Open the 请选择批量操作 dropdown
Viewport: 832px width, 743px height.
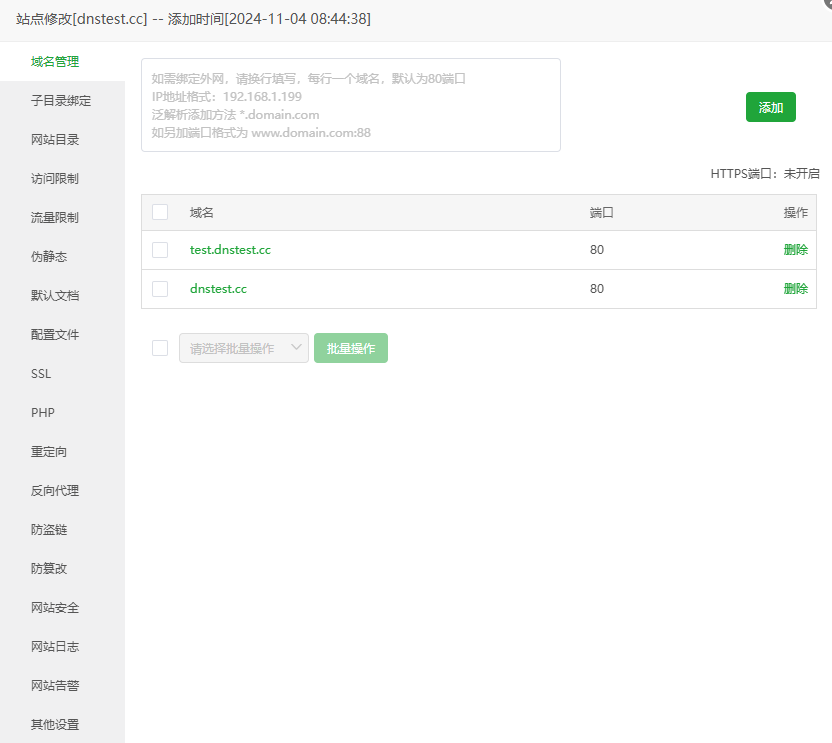click(x=243, y=348)
